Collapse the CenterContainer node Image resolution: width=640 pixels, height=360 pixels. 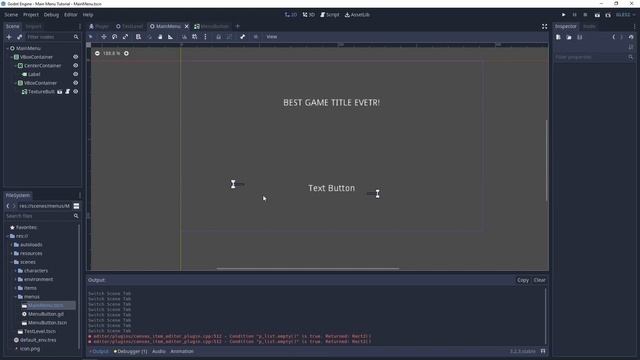pyautogui.click(x=16, y=66)
